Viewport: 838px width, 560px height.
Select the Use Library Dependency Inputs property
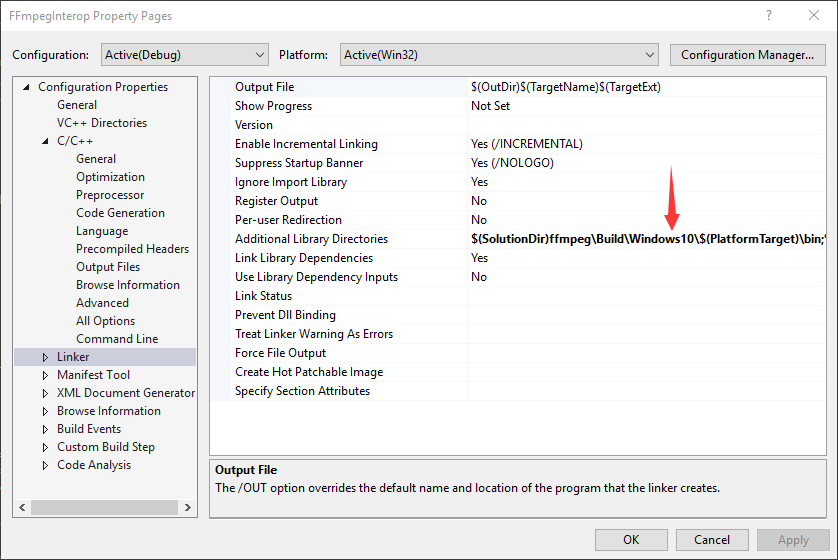tap(316, 277)
